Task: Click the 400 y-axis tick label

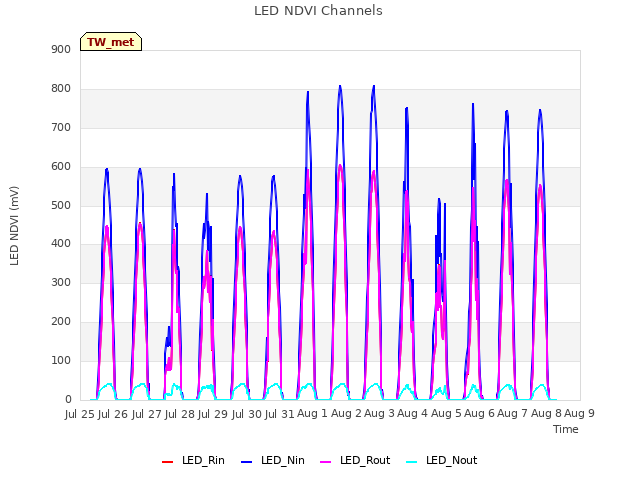Action: 61,244
